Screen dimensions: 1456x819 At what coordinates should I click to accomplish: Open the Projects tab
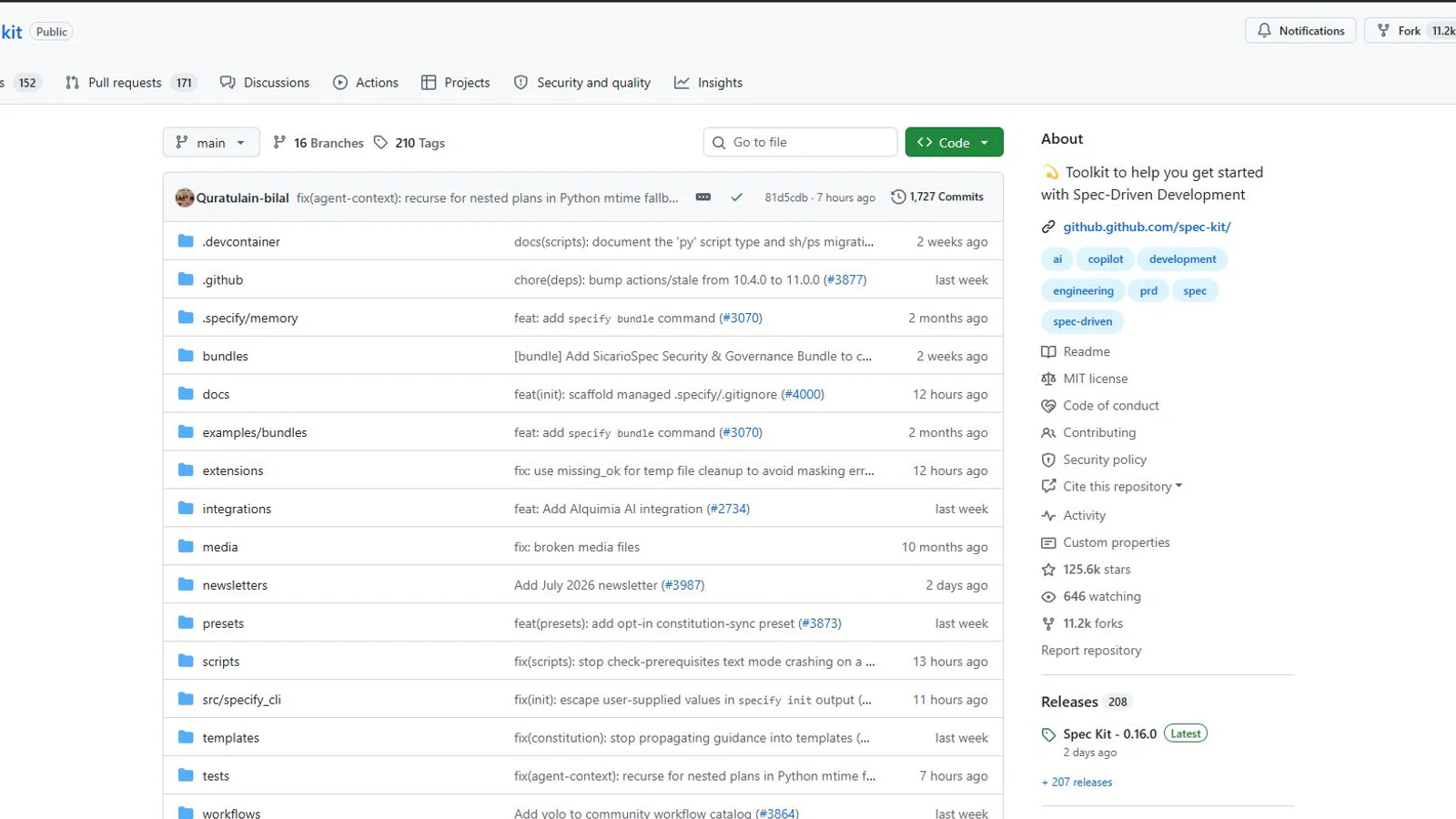(456, 83)
